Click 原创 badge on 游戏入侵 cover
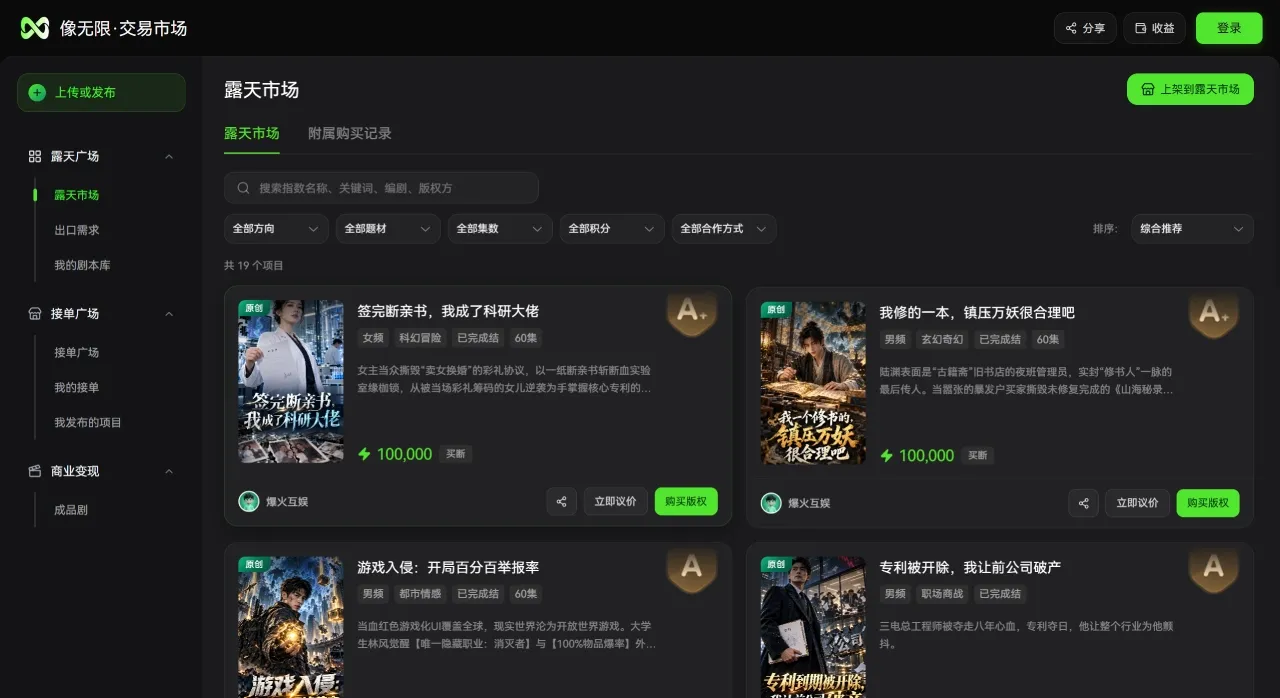 (x=253, y=564)
